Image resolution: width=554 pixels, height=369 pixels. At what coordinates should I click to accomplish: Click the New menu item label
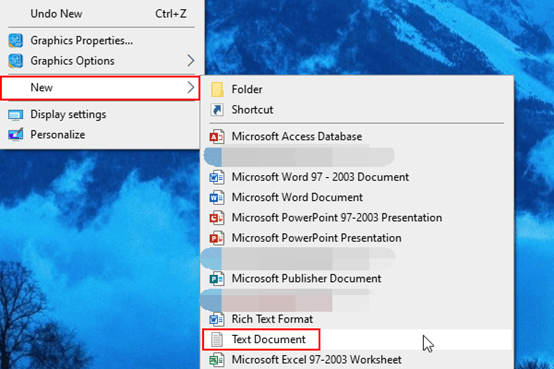[x=42, y=87]
